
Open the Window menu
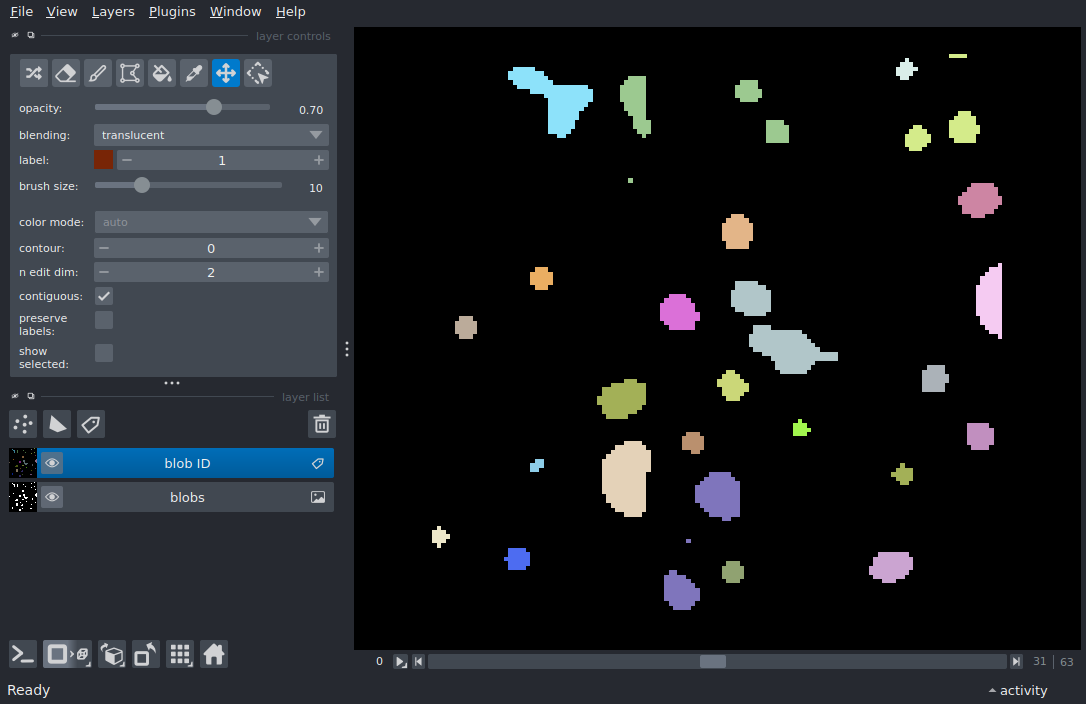coord(235,12)
